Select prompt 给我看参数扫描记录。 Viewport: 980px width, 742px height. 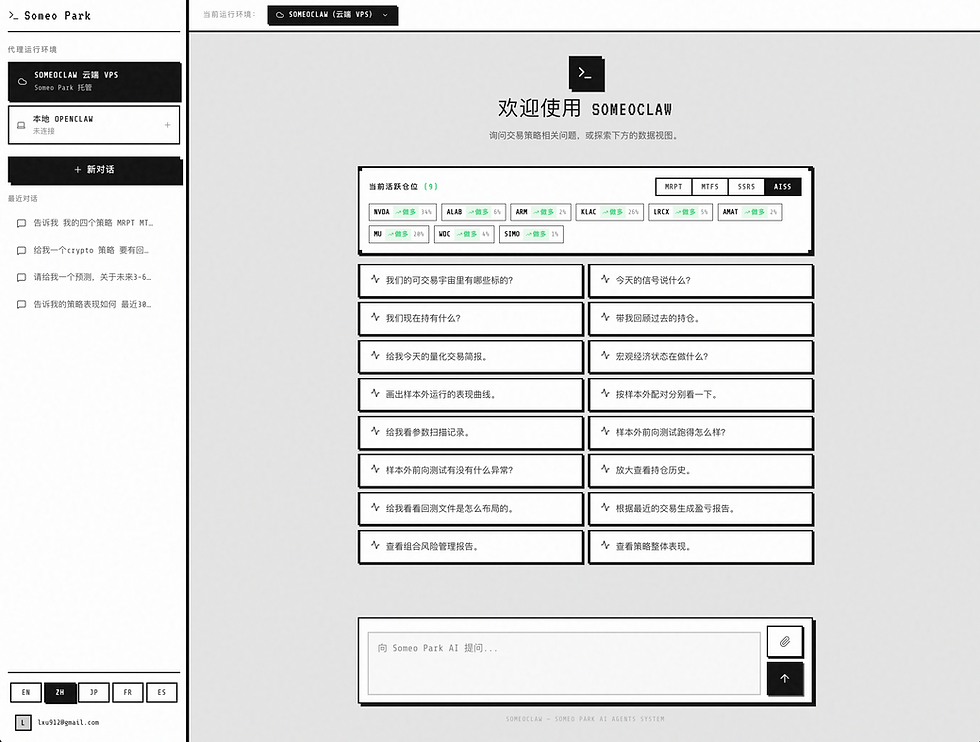click(x=471, y=433)
